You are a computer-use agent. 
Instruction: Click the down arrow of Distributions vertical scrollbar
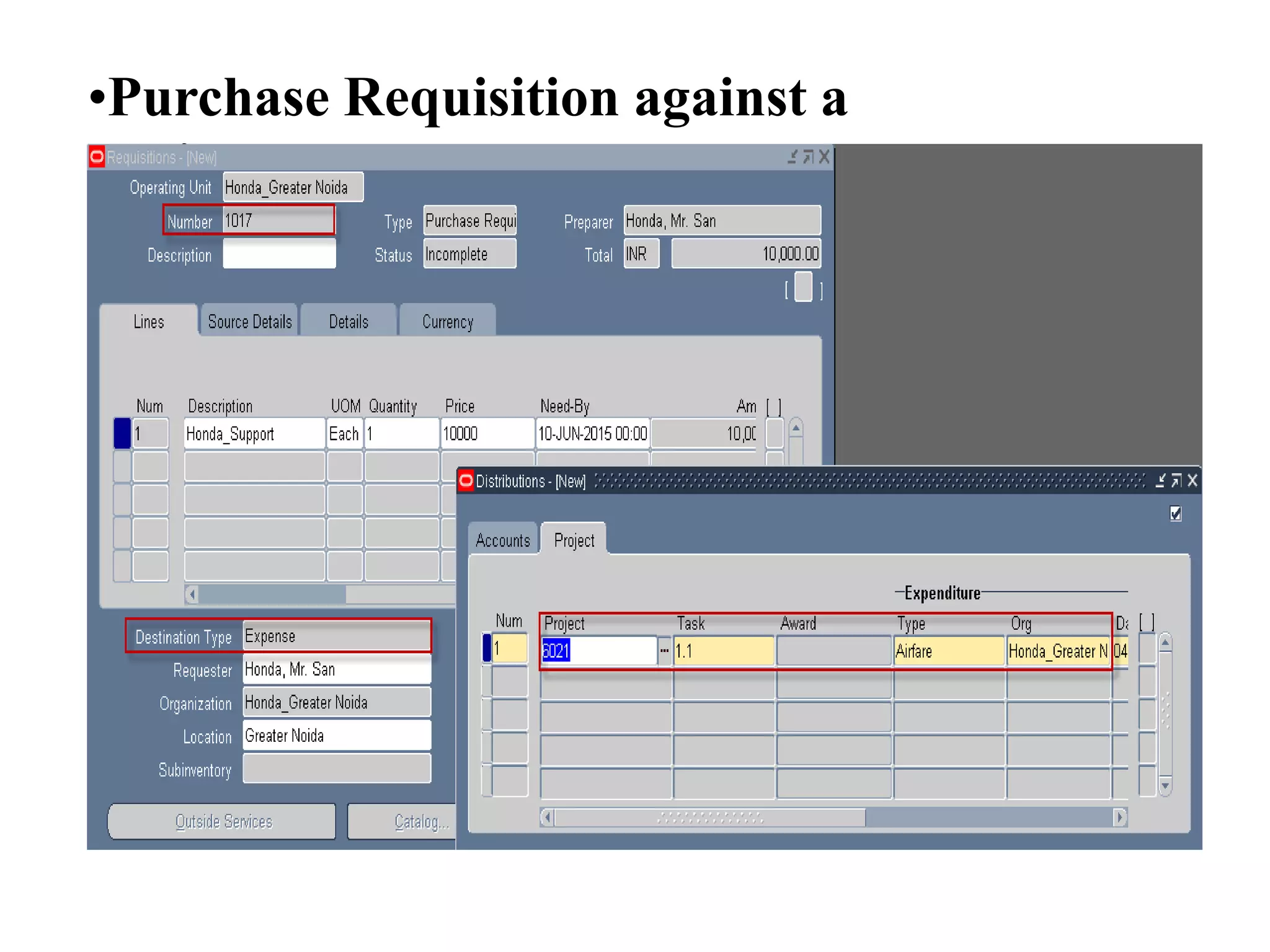pyautogui.click(x=1165, y=786)
